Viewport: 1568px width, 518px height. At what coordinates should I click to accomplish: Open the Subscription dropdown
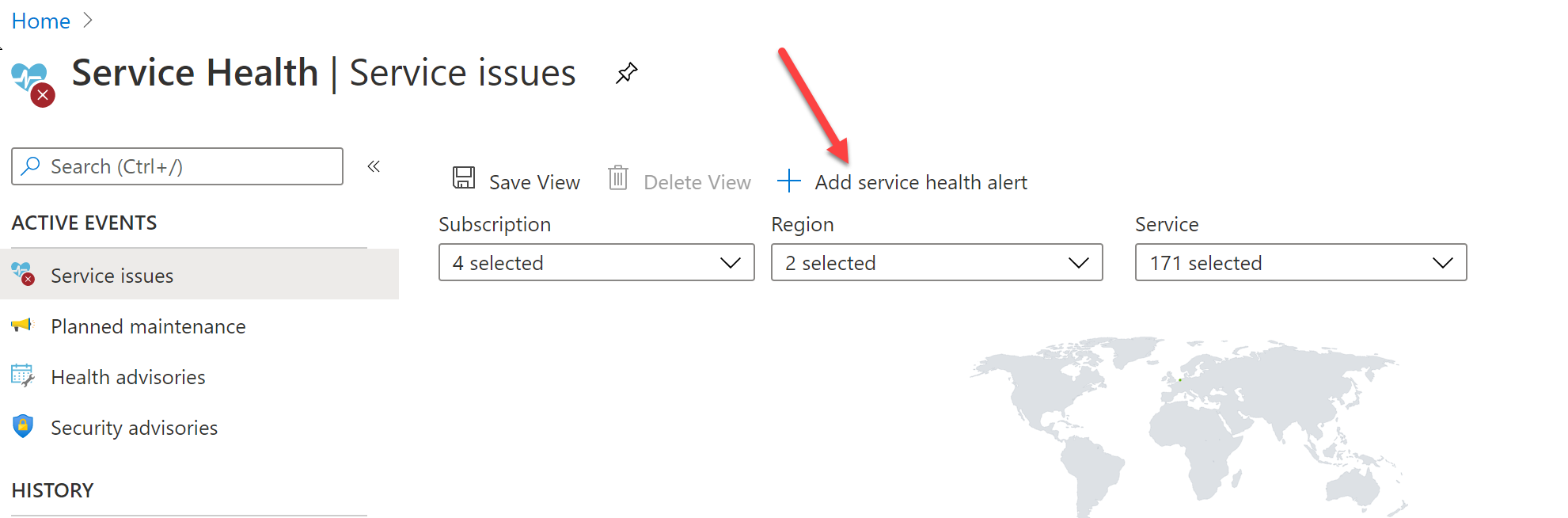(x=596, y=262)
